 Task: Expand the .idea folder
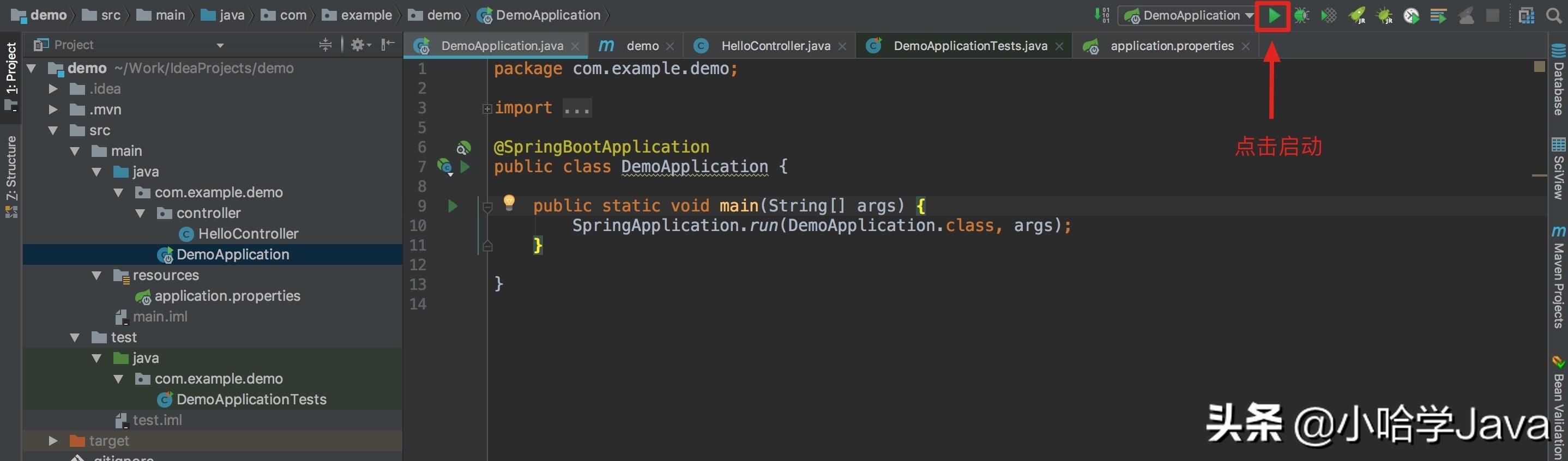pos(53,89)
